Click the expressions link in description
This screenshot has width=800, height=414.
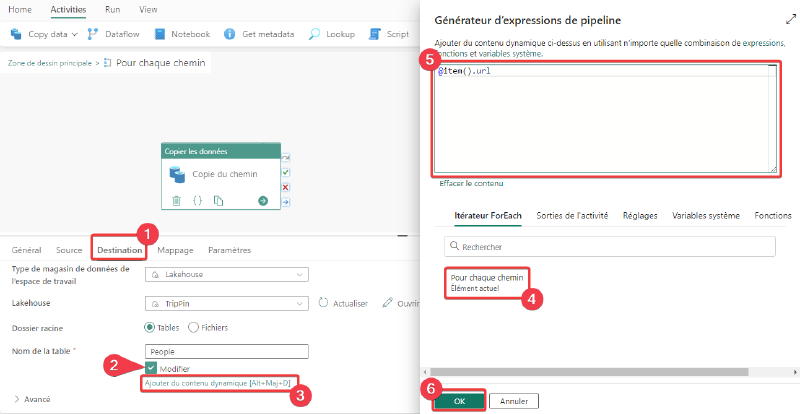tap(761, 44)
